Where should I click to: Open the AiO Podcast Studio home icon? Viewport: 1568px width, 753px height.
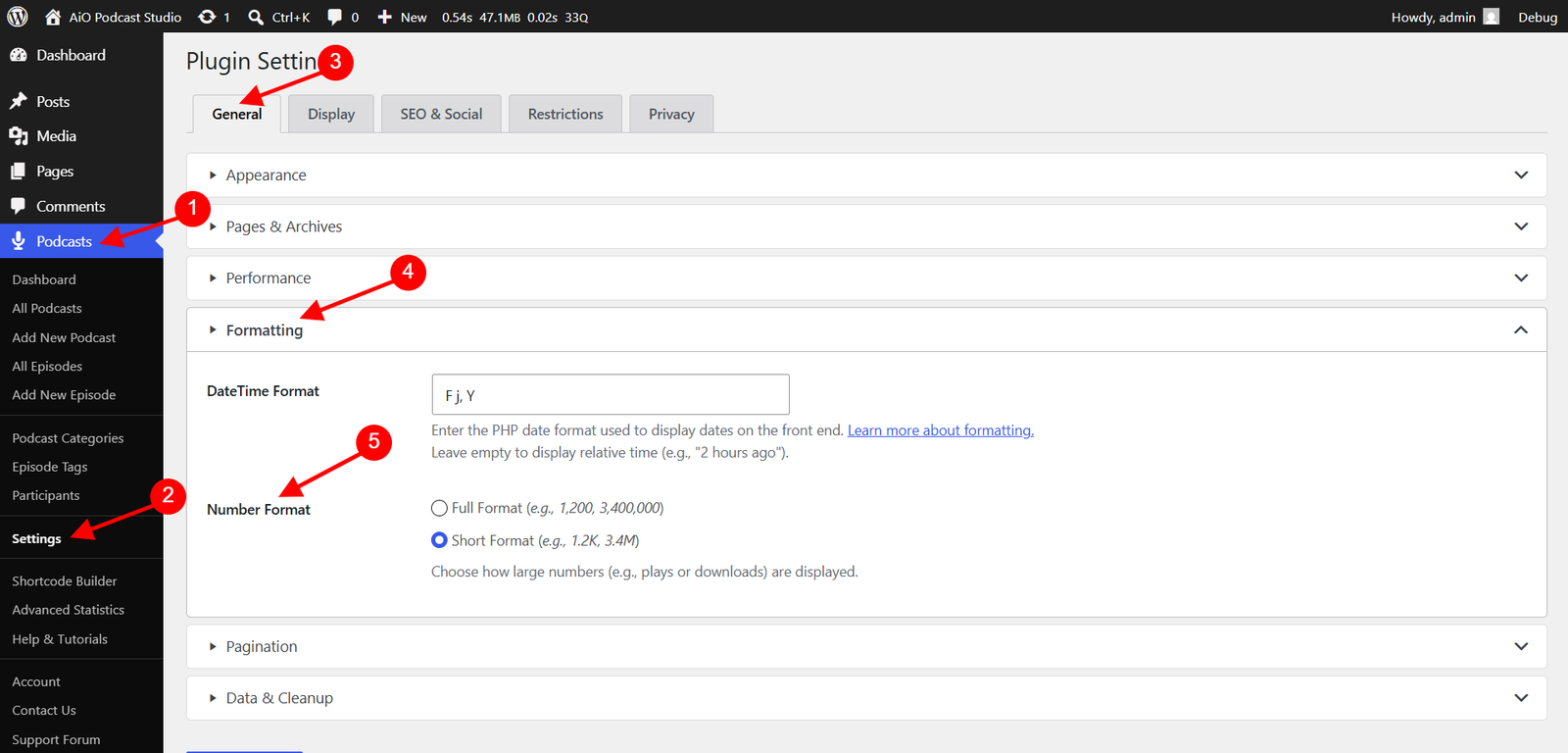click(x=53, y=17)
